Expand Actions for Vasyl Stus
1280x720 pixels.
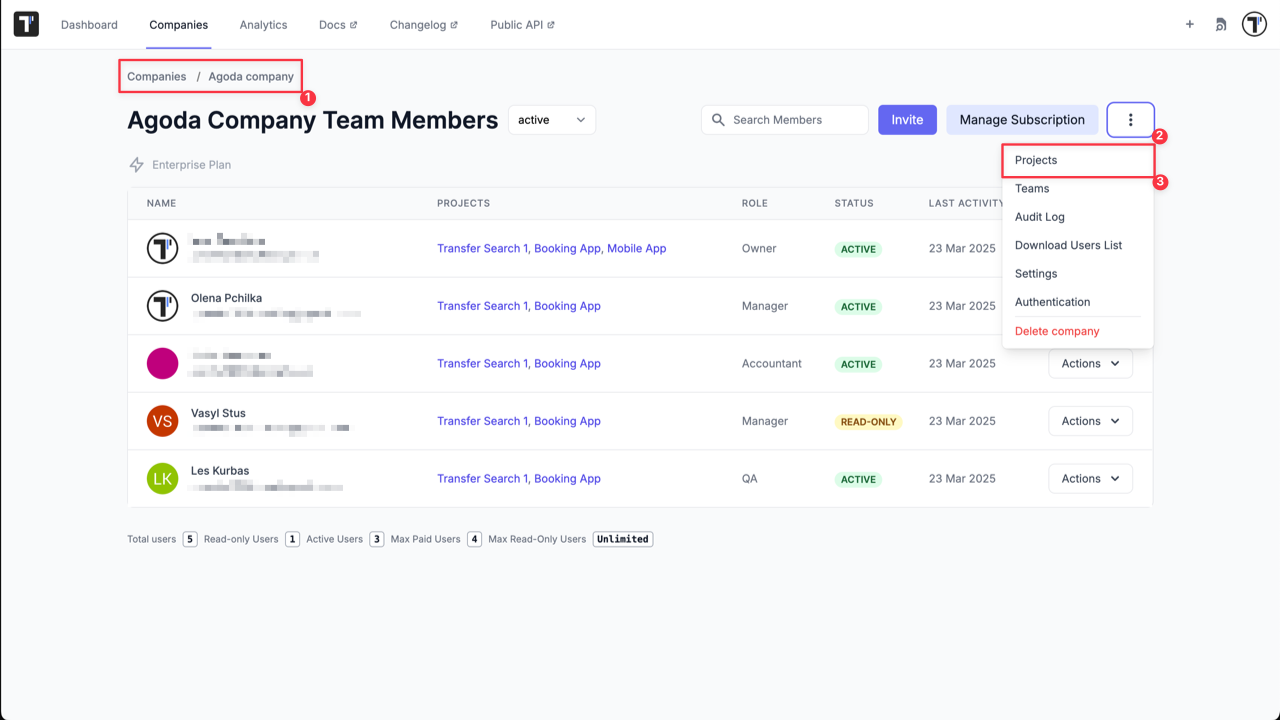tap(1090, 421)
